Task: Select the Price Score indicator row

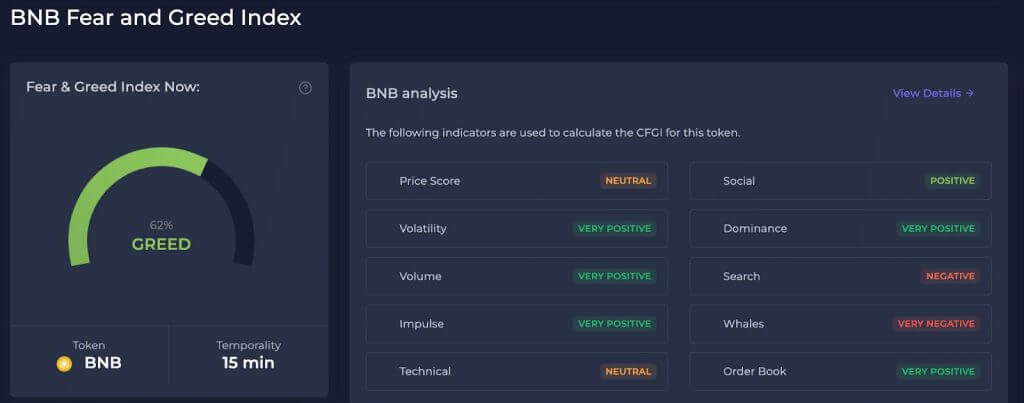Action: (x=517, y=181)
